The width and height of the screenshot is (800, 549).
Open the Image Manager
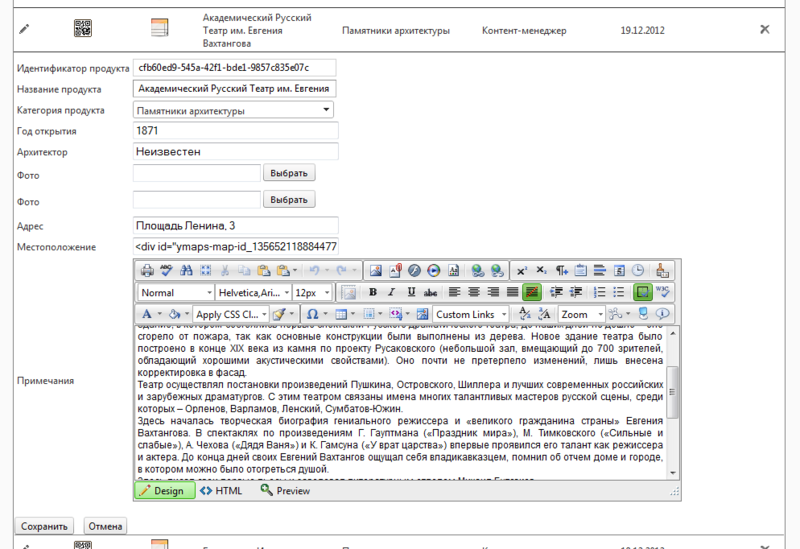[376, 270]
